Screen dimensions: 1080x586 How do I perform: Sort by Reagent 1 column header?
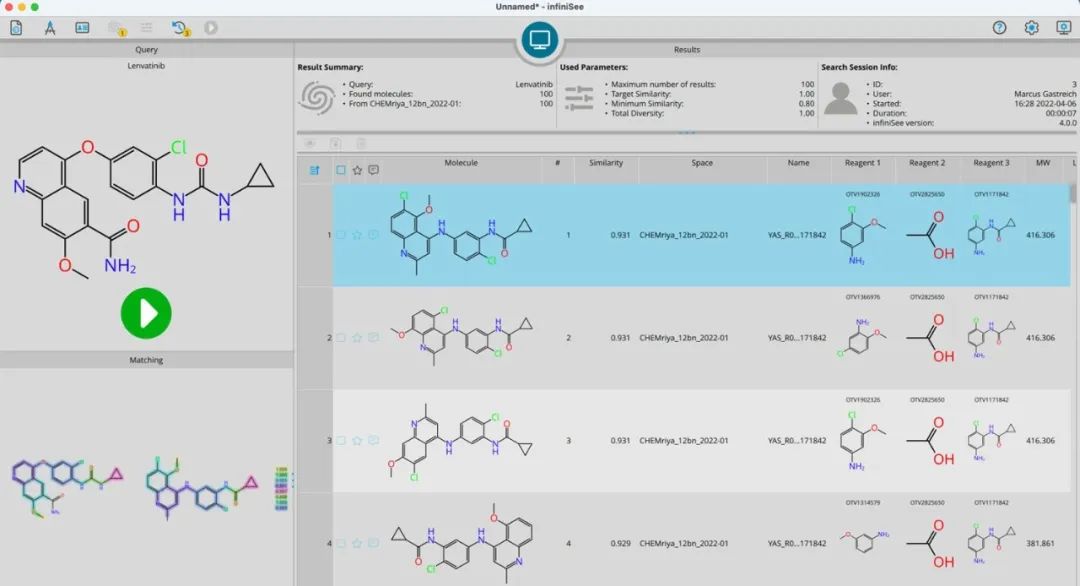click(862, 163)
